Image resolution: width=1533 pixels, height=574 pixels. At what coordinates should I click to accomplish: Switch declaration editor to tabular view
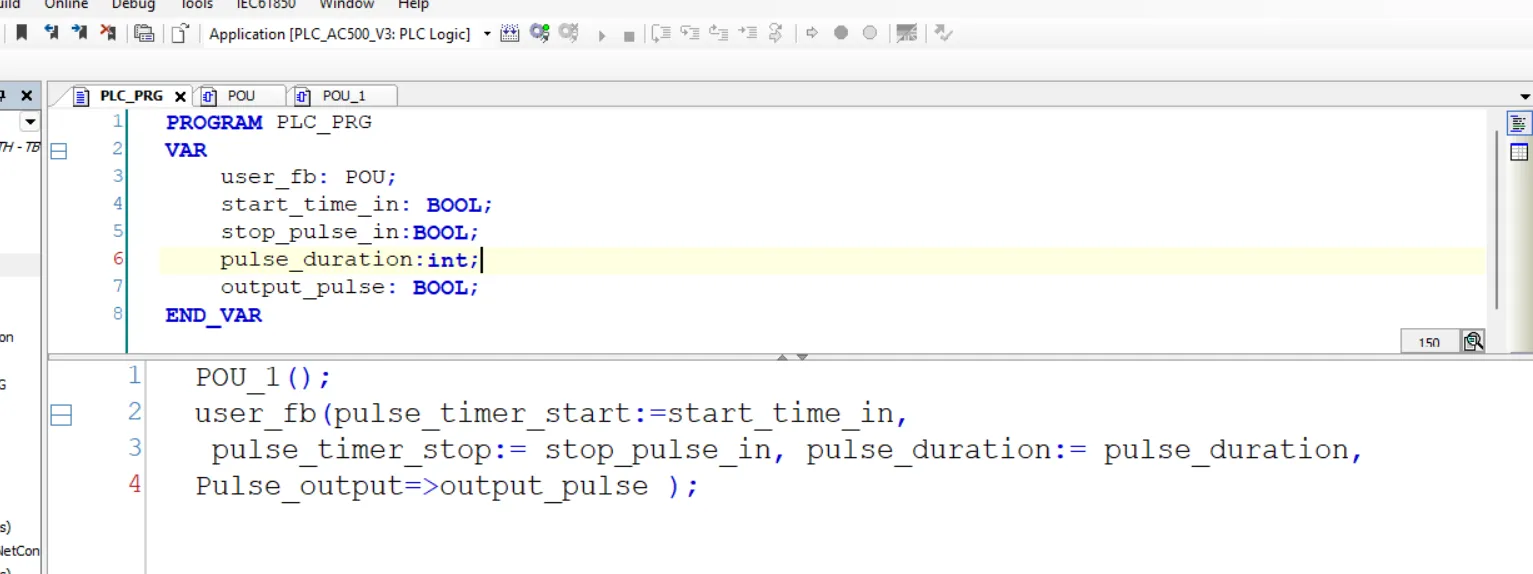[1519, 152]
